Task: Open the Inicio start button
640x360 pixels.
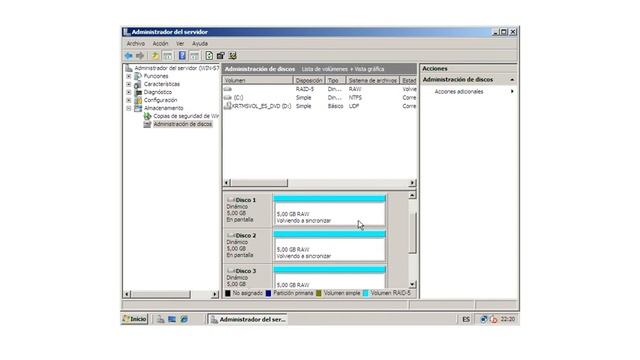Action: click(x=134, y=319)
